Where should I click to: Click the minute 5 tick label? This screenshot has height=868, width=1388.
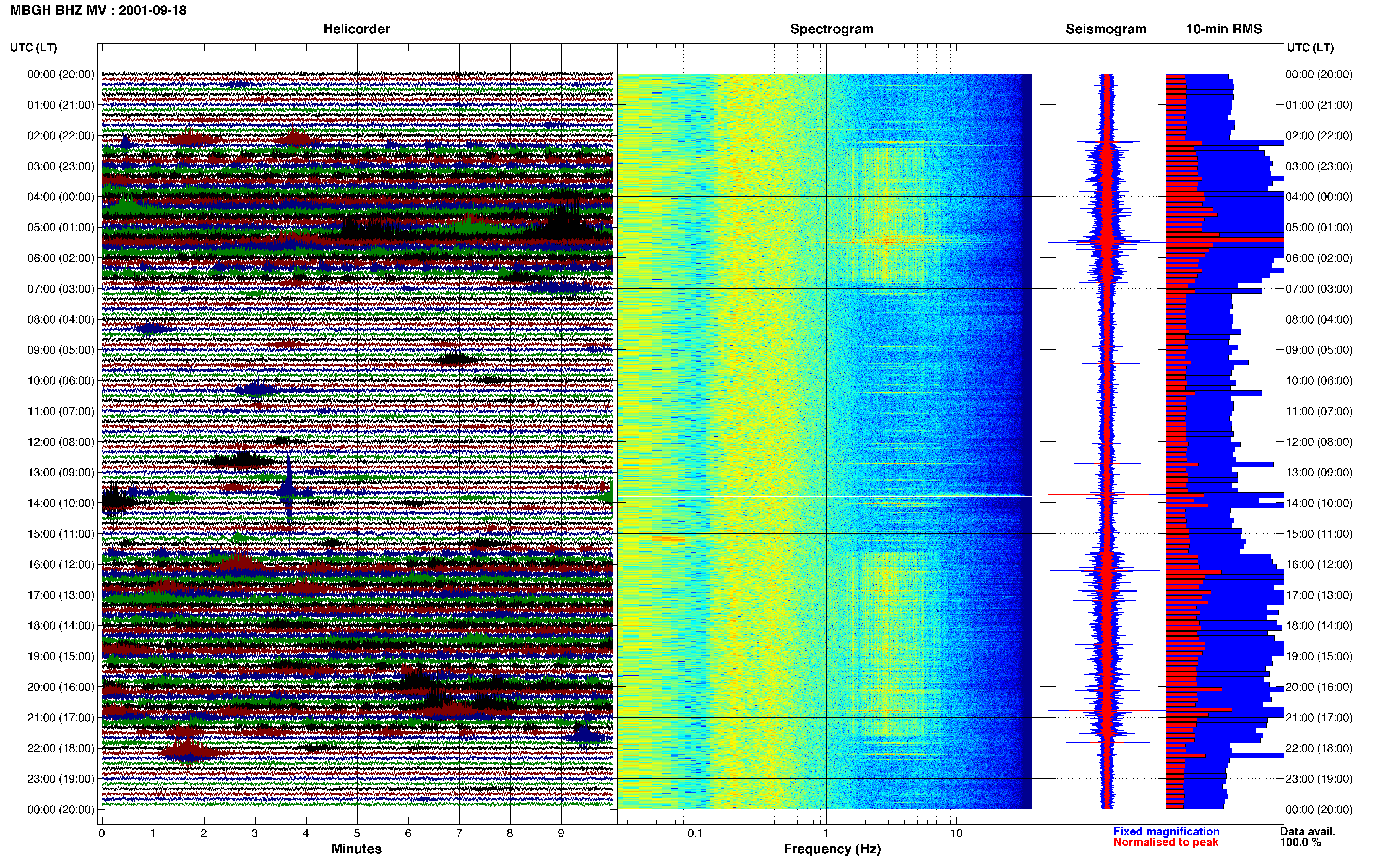click(357, 833)
